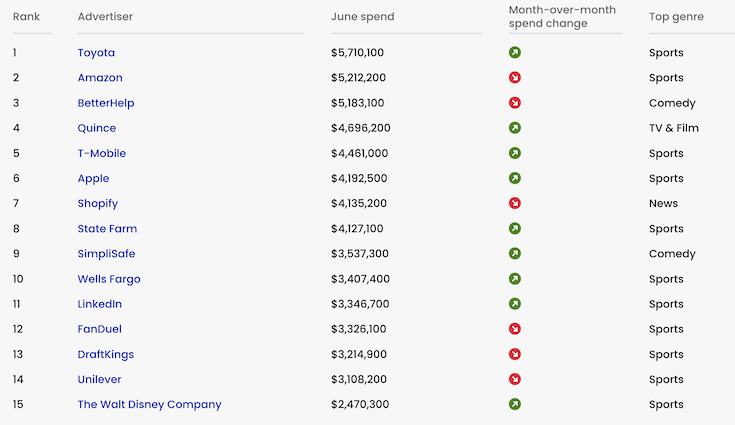Click Quince's green spend change icon
Screen dimensions: 735x425
pyautogui.click(x=515, y=127)
